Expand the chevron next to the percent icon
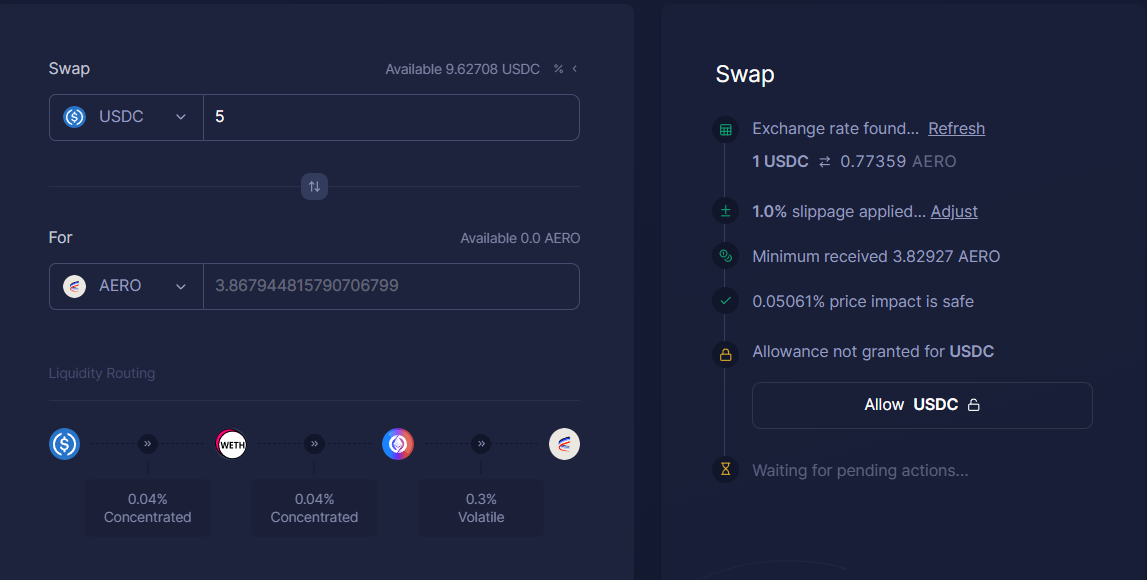1147x580 pixels. click(x=573, y=69)
